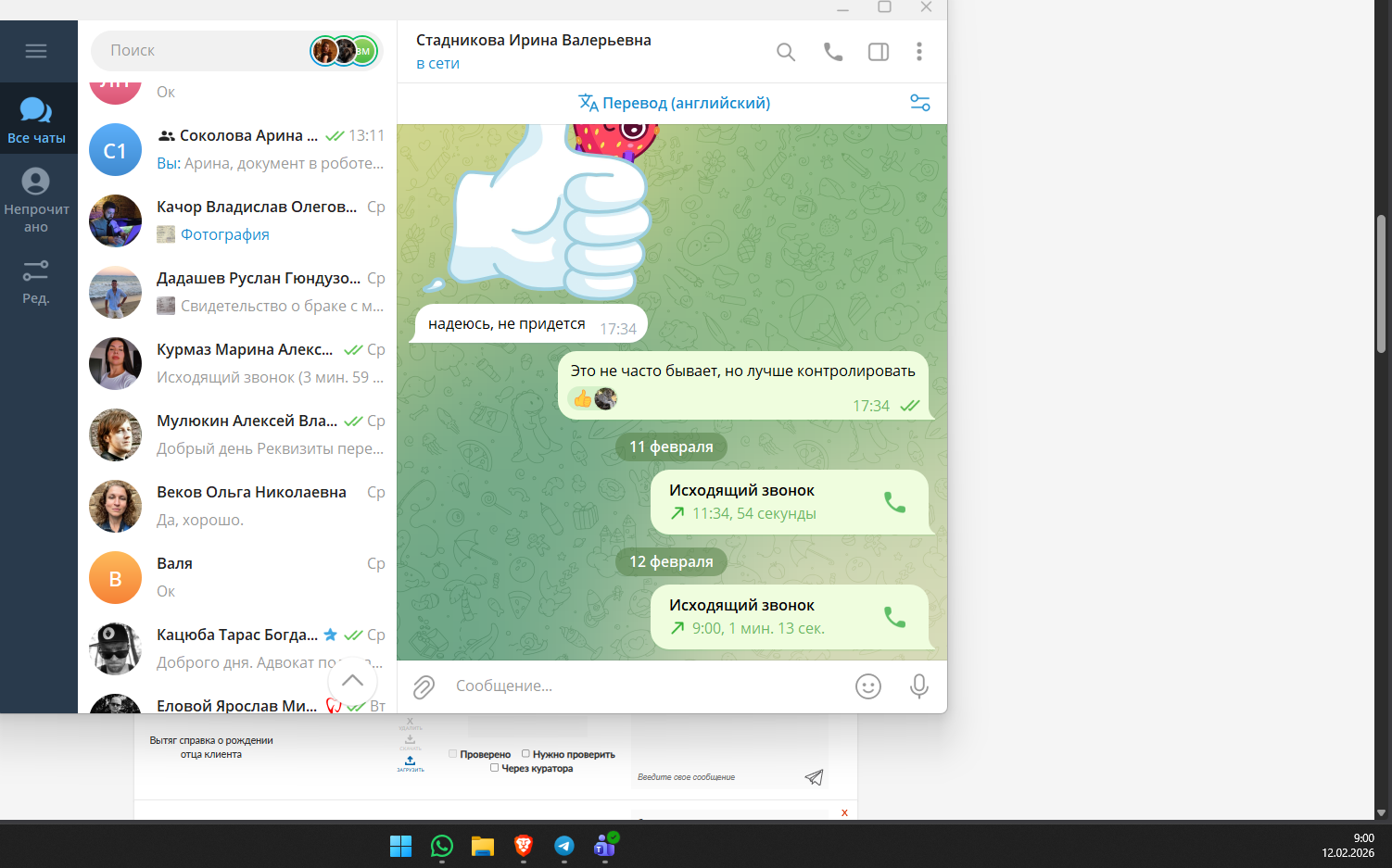Screen dimensions: 1392x868
Task: Open File Explorer from the taskbar
Action: point(483,846)
